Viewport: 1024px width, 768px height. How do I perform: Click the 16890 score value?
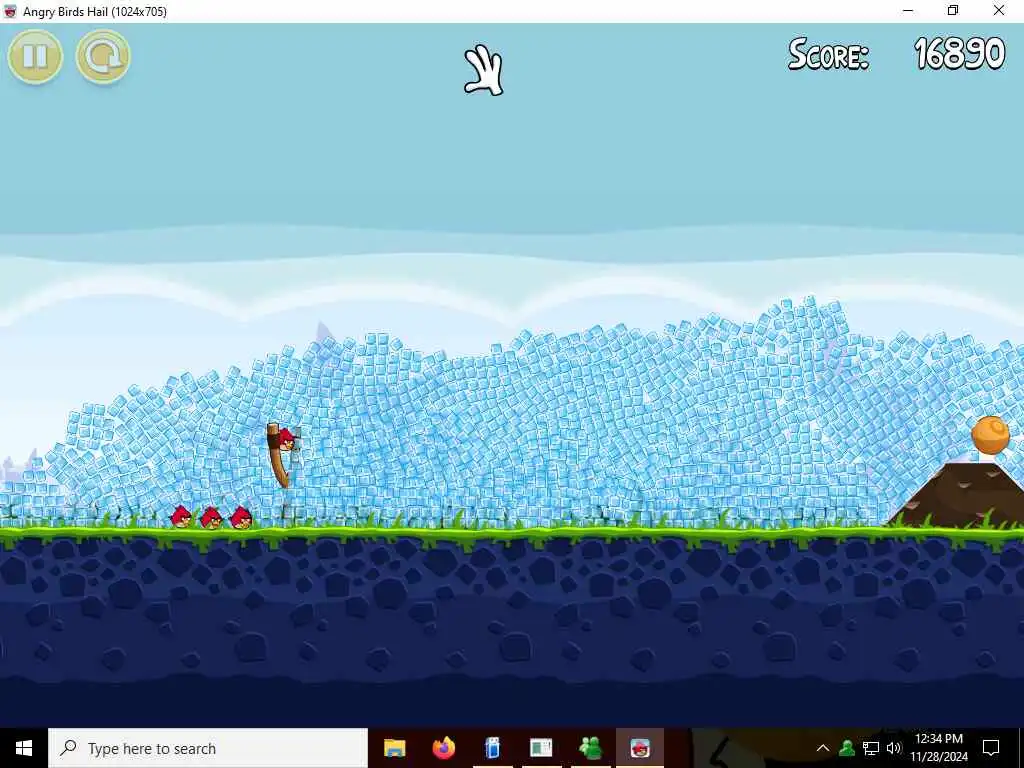tap(959, 54)
